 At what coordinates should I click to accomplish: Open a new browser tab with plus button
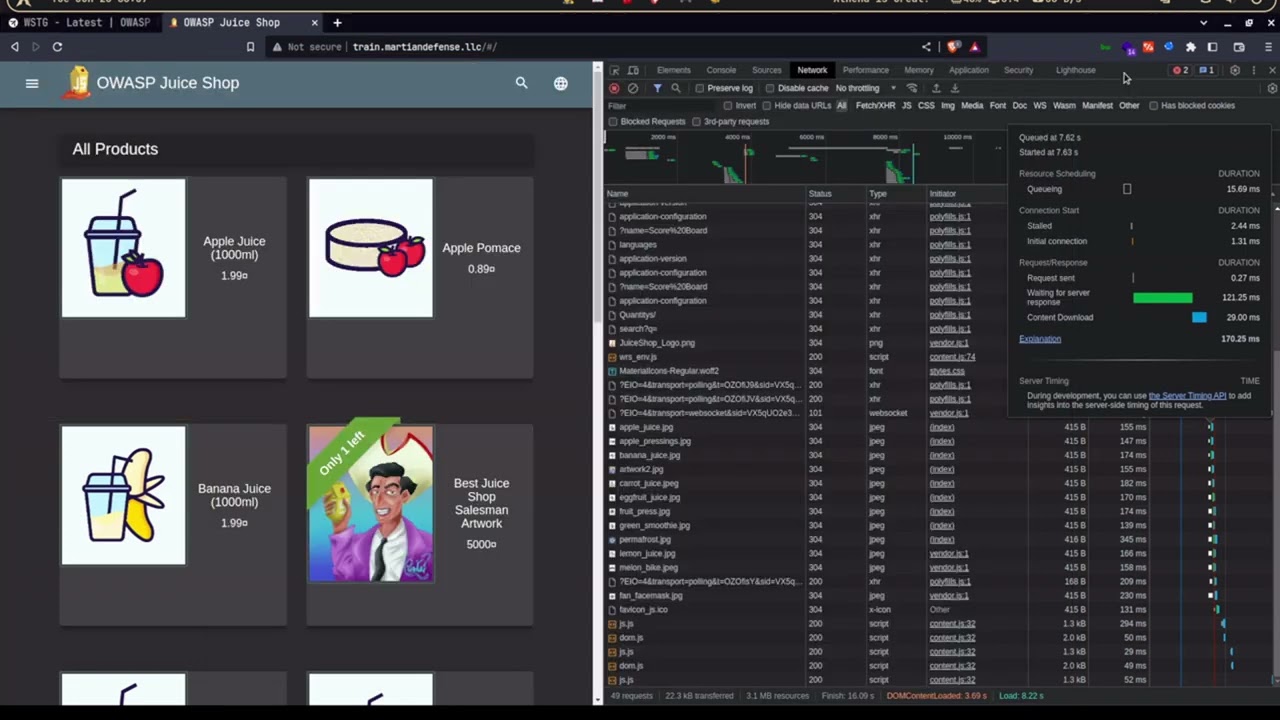click(x=337, y=22)
